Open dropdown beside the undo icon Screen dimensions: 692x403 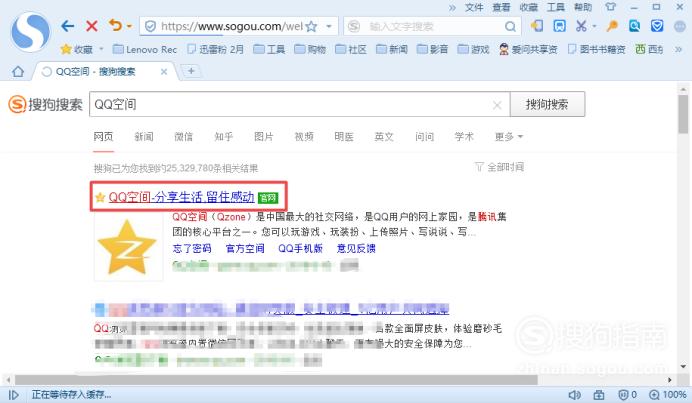129,26
